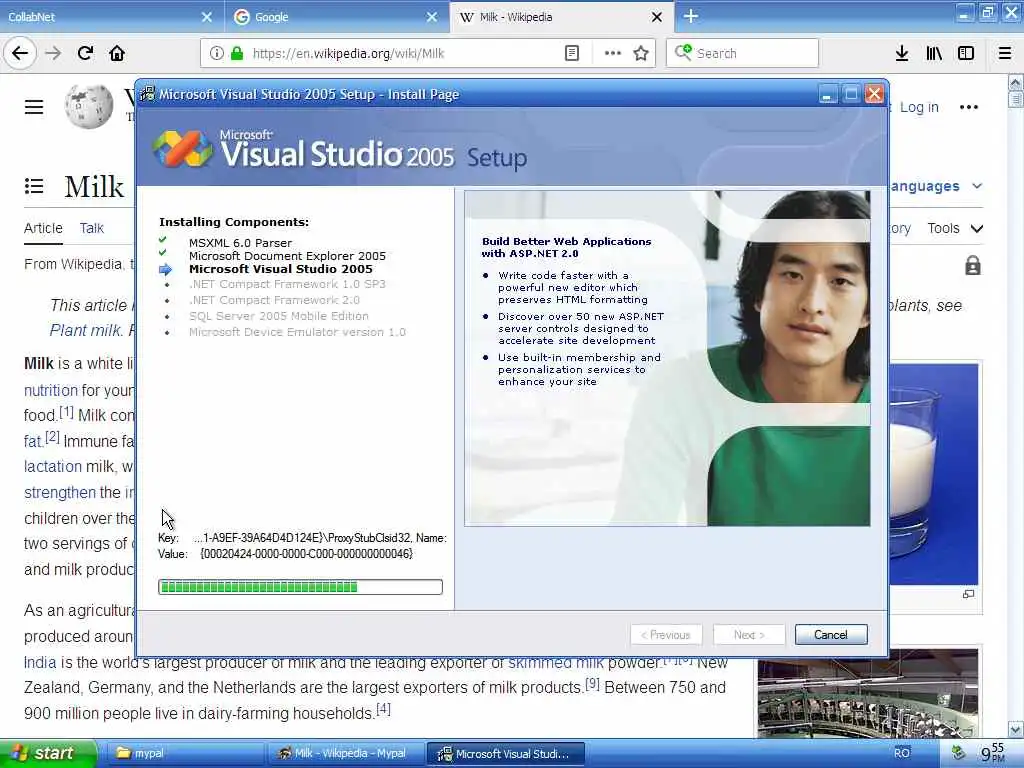Toggle the browser sidebar icon

[x=966, y=53]
